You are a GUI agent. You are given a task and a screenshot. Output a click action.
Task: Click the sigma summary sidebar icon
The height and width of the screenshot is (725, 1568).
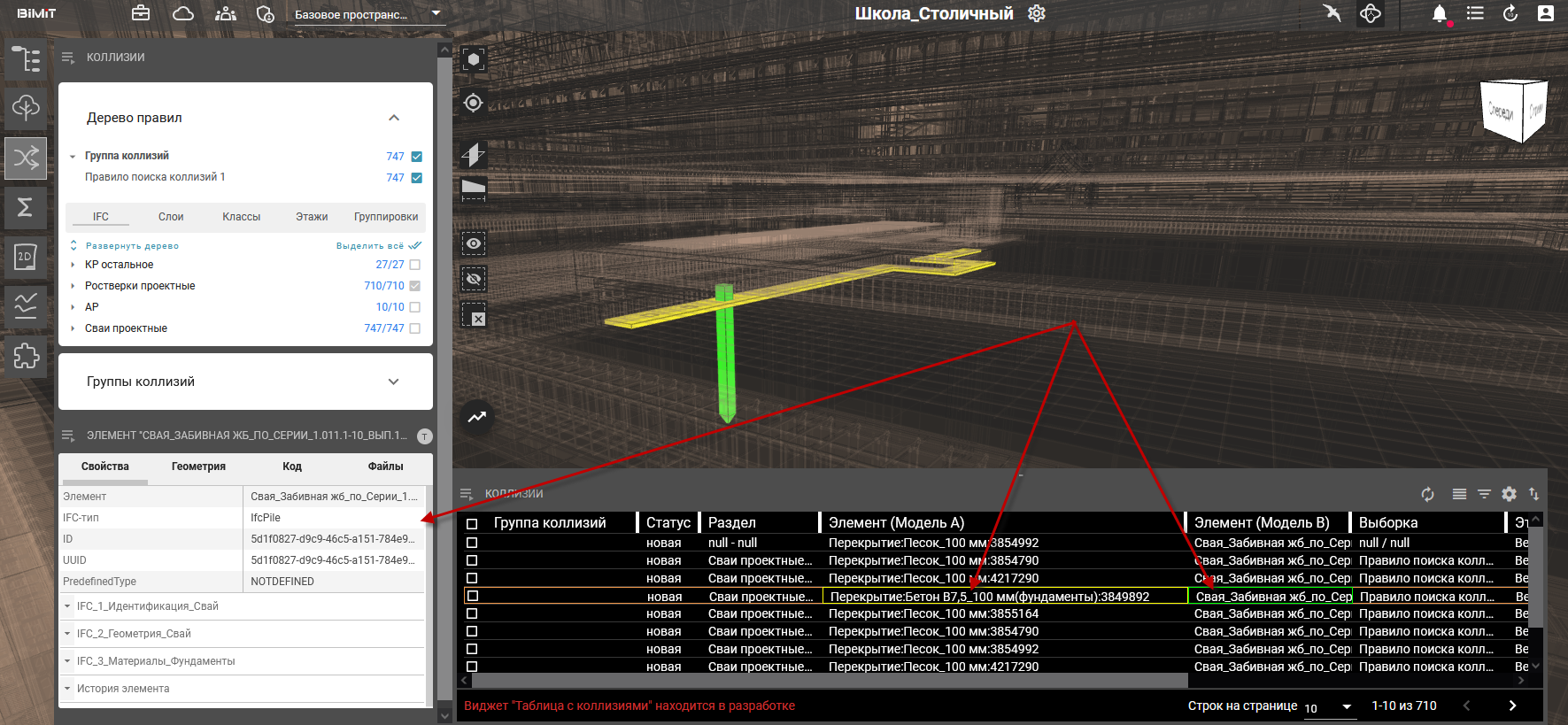[26, 207]
